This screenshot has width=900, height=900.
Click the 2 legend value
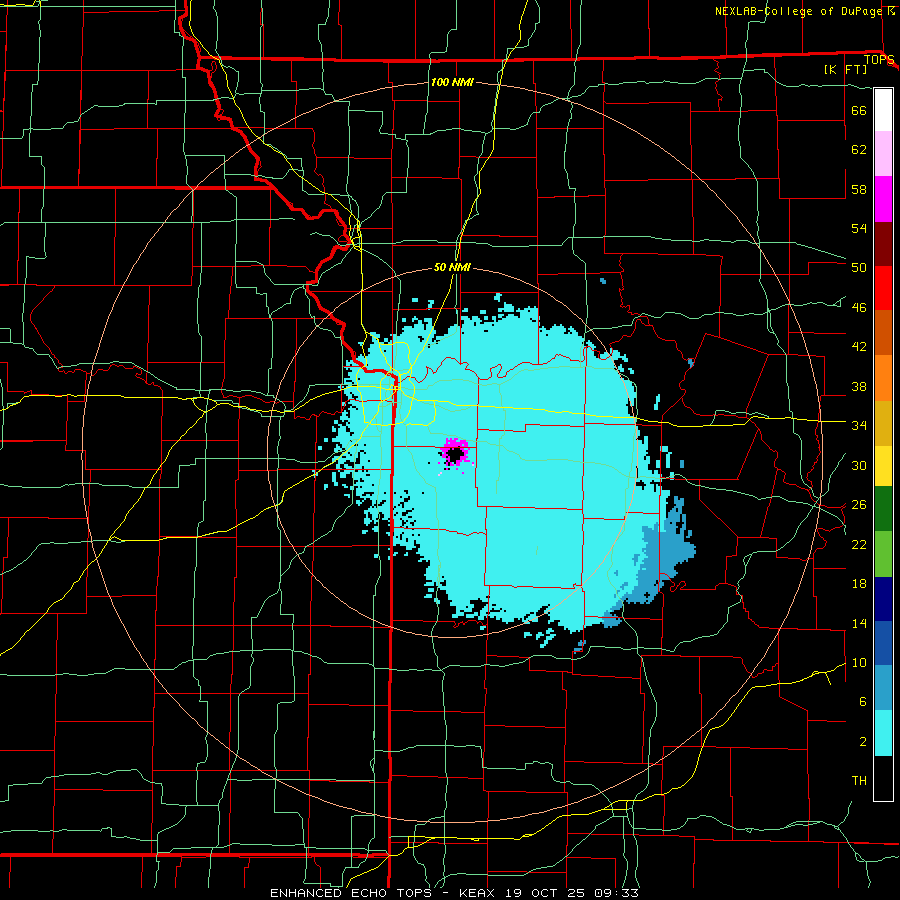[x=863, y=742]
